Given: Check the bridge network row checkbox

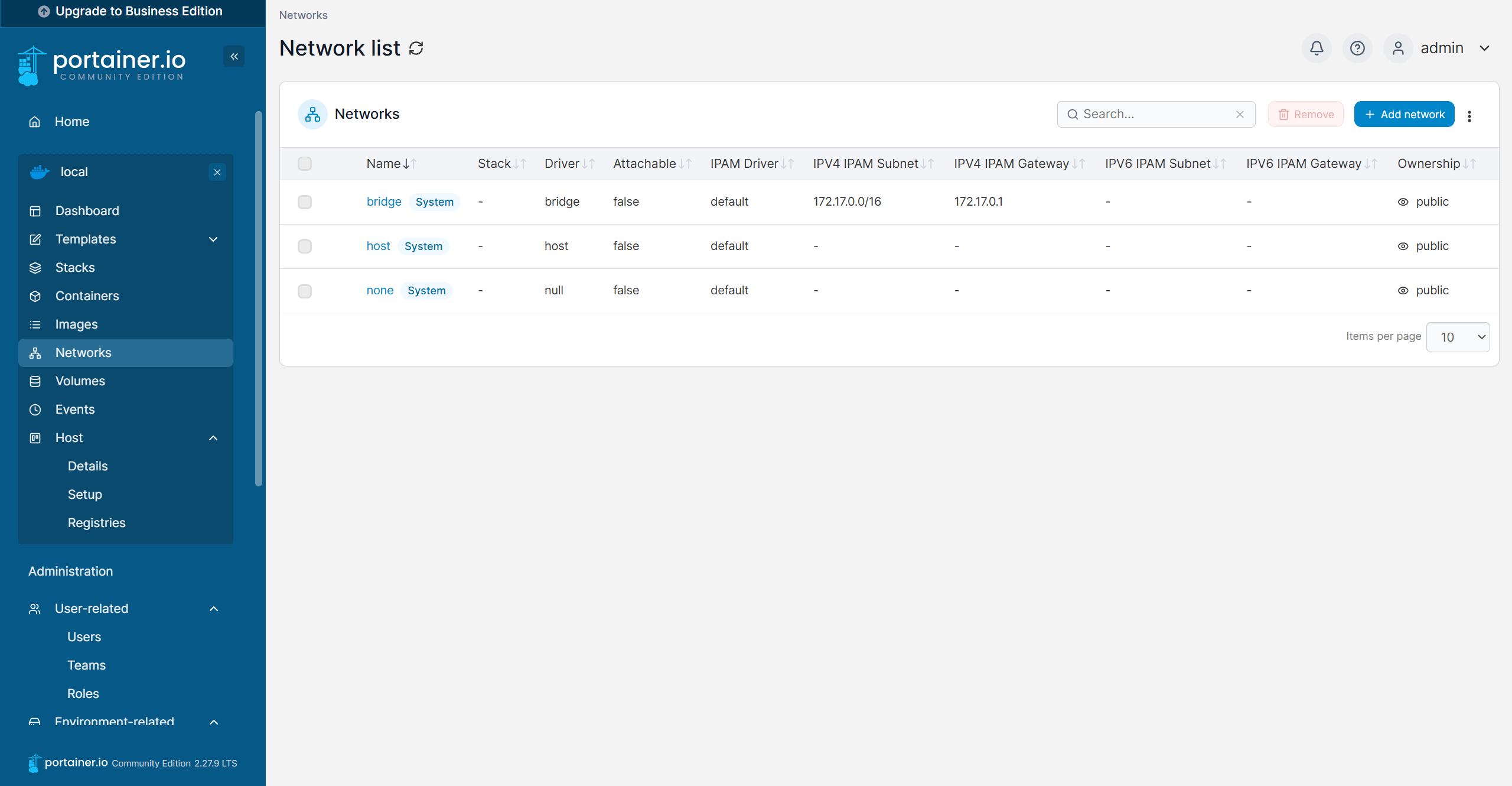Looking at the screenshot, I should click(x=305, y=202).
